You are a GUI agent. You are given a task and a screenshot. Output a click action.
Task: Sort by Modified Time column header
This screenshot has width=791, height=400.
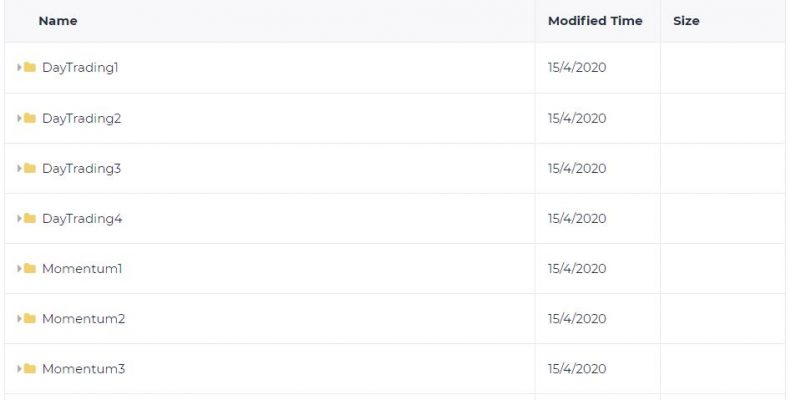pos(595,21)
